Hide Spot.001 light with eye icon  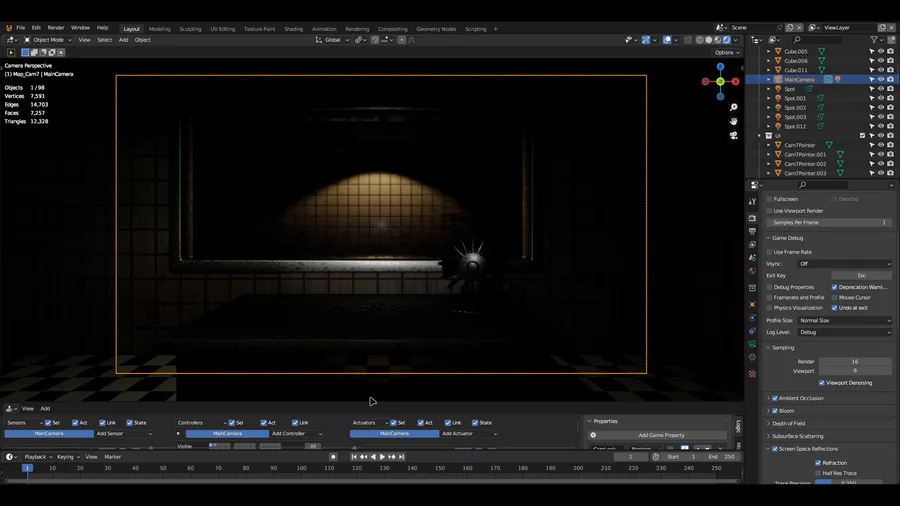[x=880, y=98]
